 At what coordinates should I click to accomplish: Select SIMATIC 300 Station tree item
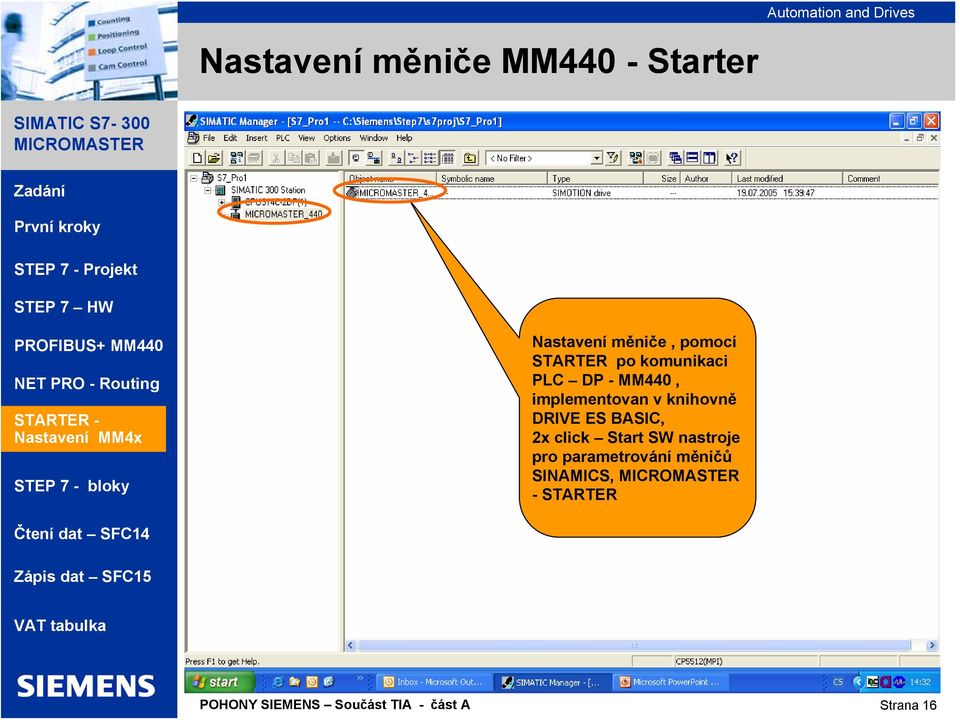pyautogui.click(x=268, y=190)
